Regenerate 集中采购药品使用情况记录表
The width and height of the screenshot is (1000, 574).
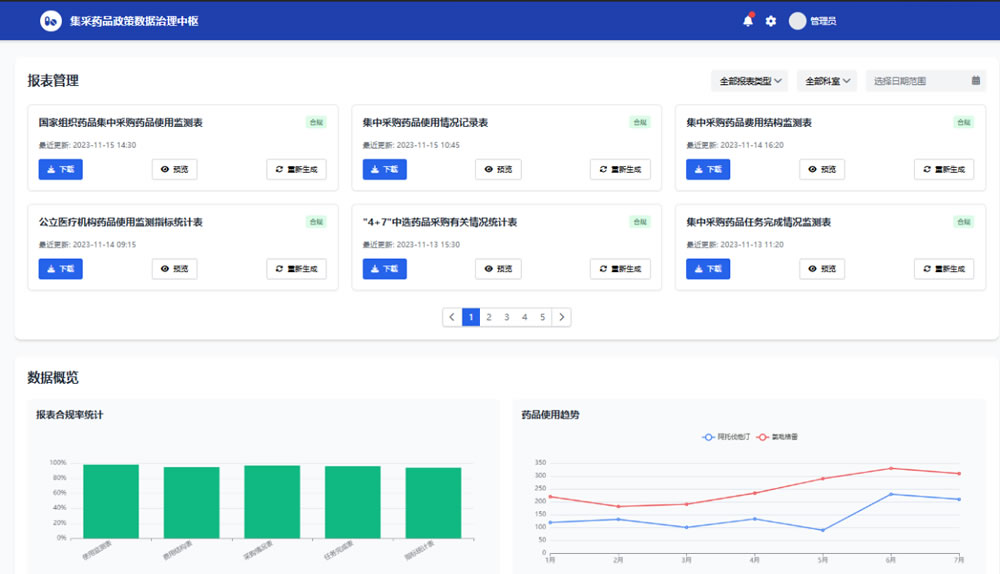[x=620, y=169]
